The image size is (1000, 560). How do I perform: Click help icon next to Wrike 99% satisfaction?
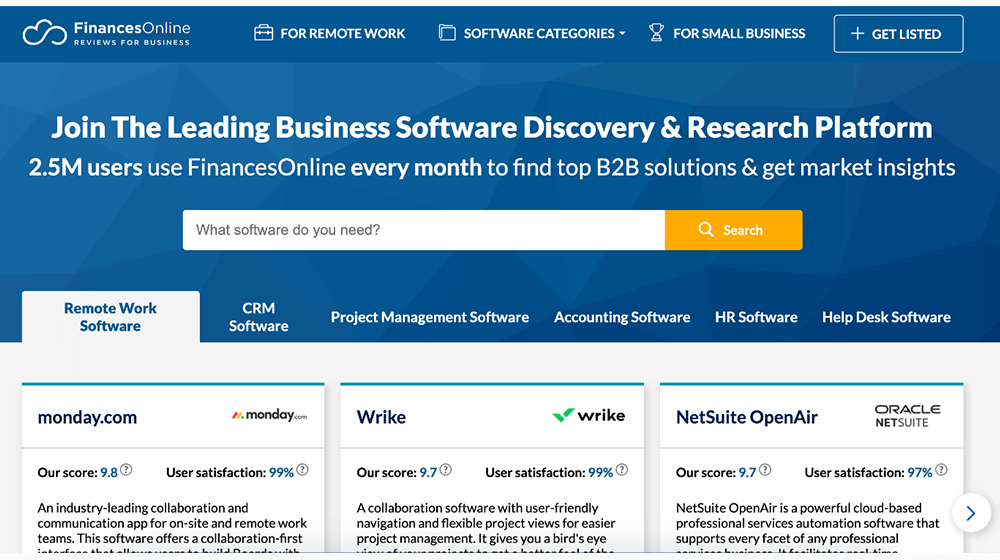click(x=622, y=470)
